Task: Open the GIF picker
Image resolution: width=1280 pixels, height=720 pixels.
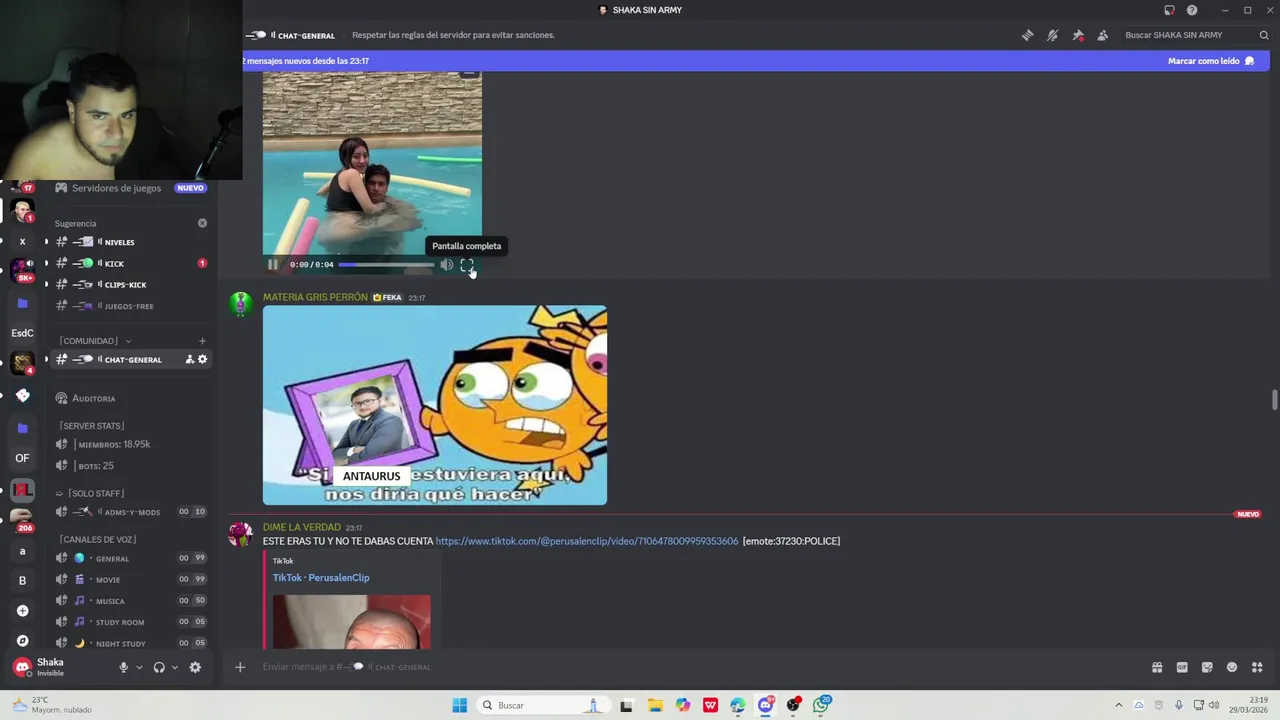Action: click(1182, 667)
